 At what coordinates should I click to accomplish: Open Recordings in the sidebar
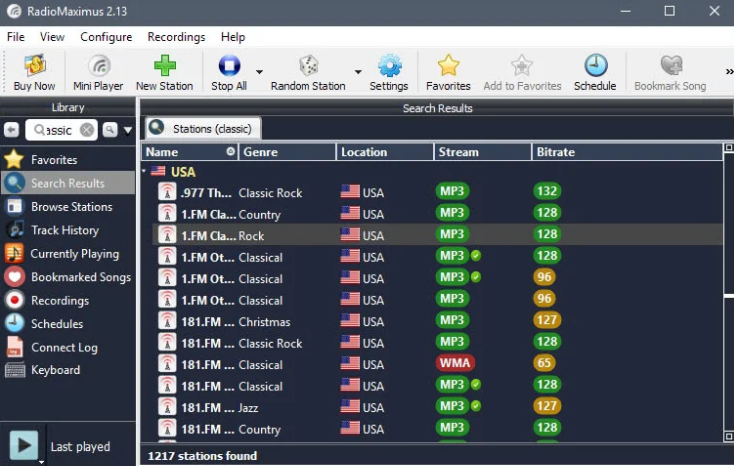pyautogui.click(x=67, y=300)
